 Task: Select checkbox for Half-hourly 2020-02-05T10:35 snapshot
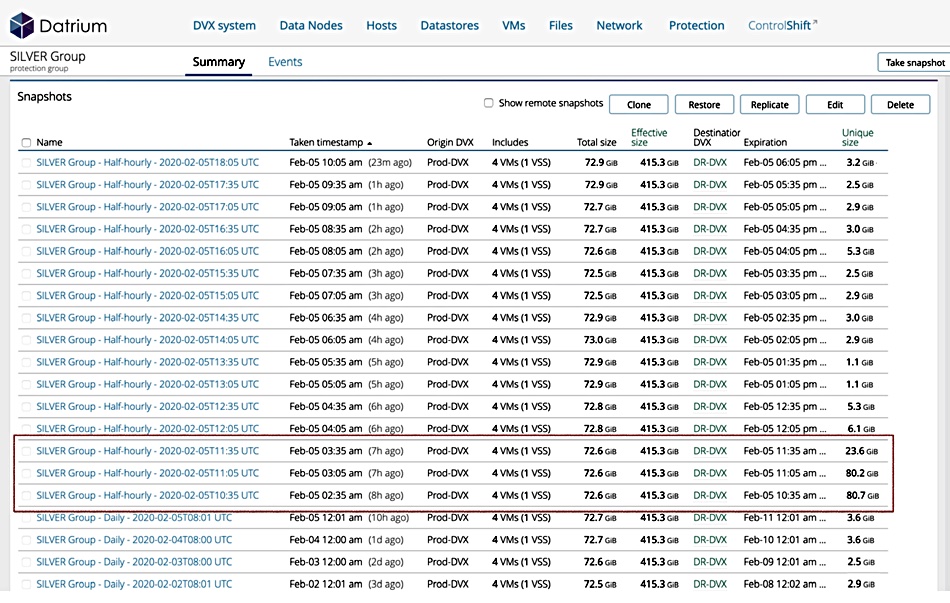coord(26,496)
